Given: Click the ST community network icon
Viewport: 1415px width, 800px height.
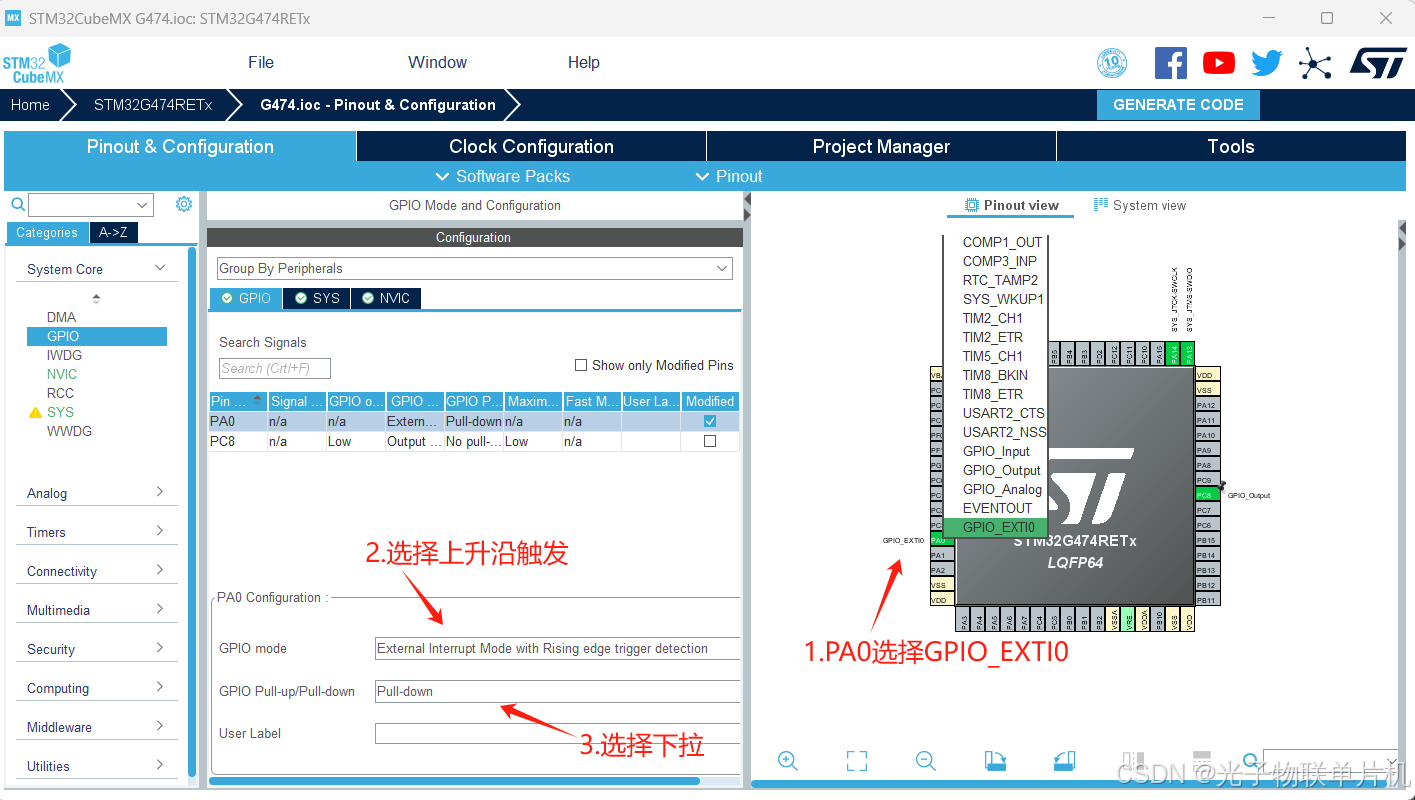Looking at the screenshot, I should coord(1314,64).
